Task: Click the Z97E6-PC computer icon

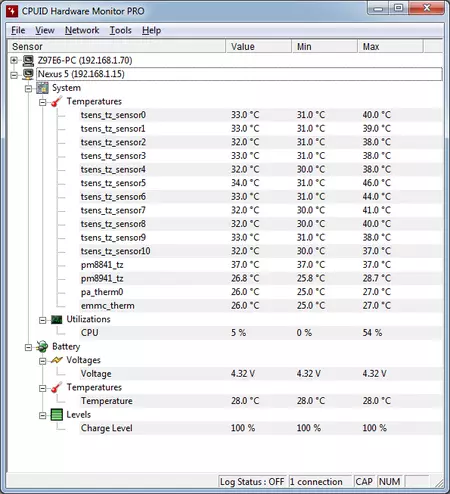Action: click(x=28, y=61)
